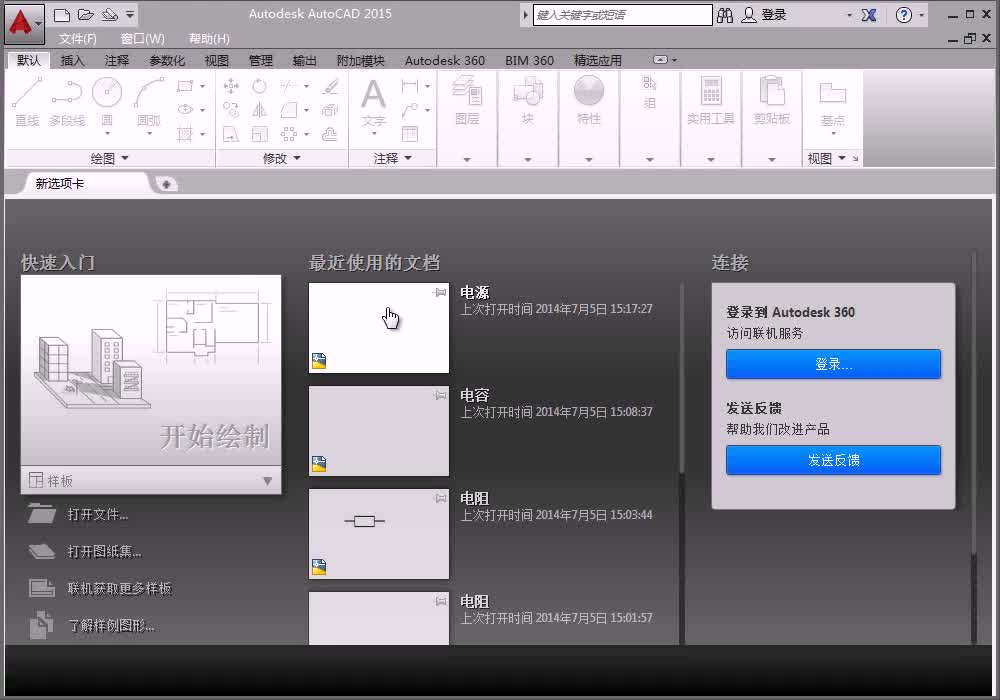
Task: Switch to the BIM 360 ribbon tab
Action: (x=529, y=61)
